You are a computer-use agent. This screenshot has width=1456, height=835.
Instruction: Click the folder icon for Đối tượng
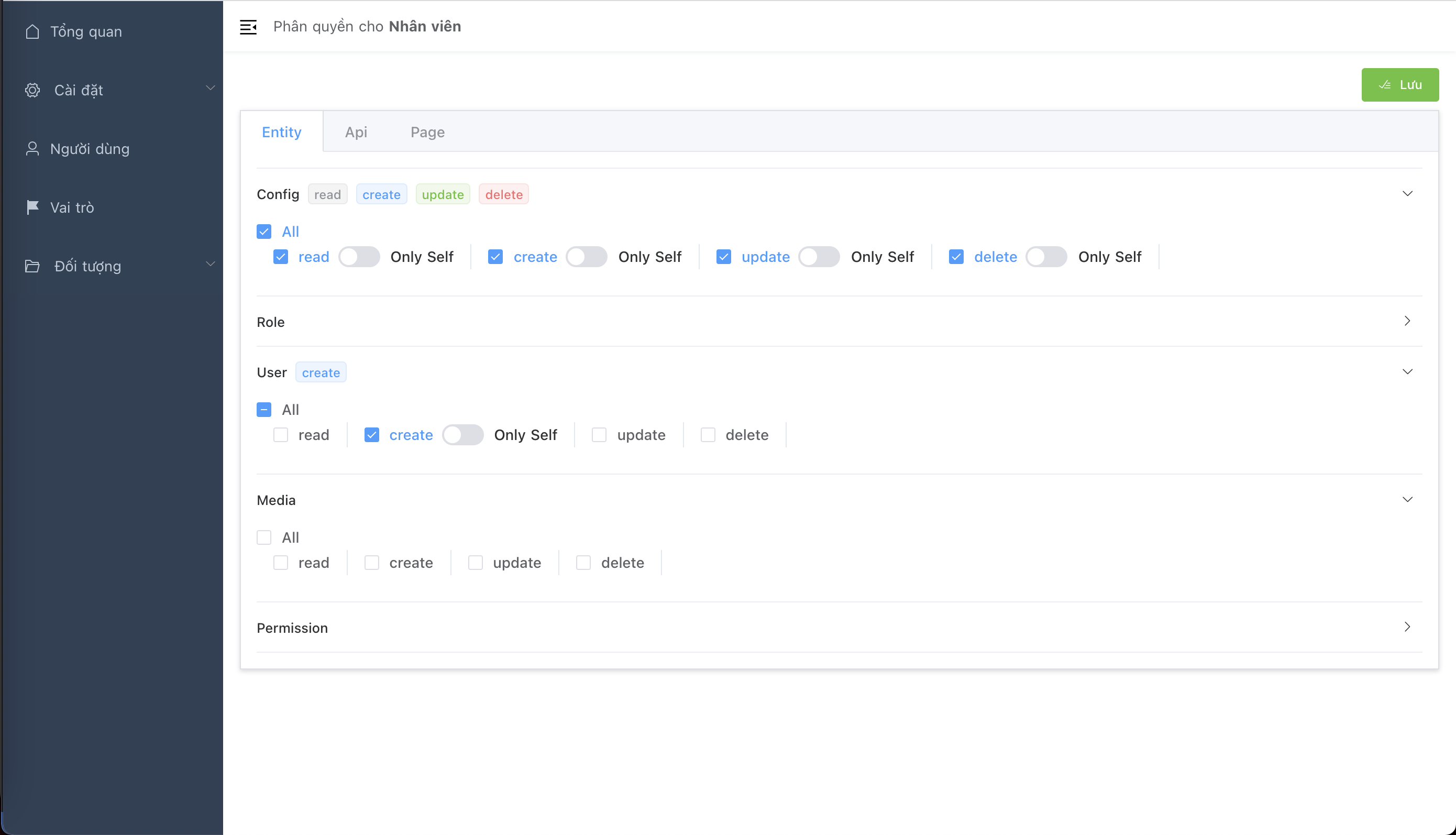point(32,266)
